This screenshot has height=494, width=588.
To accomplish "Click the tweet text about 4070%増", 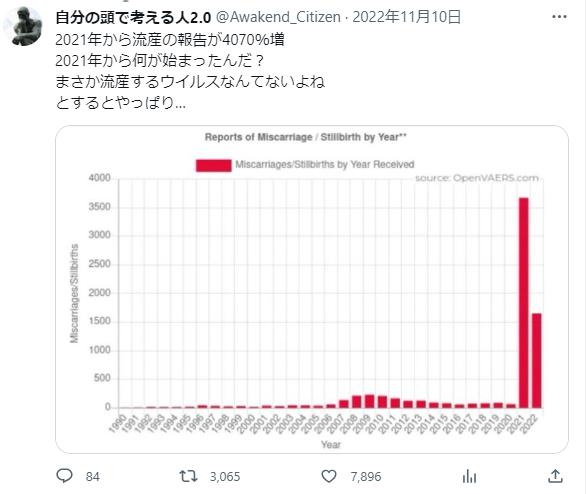I will point(170,39).
